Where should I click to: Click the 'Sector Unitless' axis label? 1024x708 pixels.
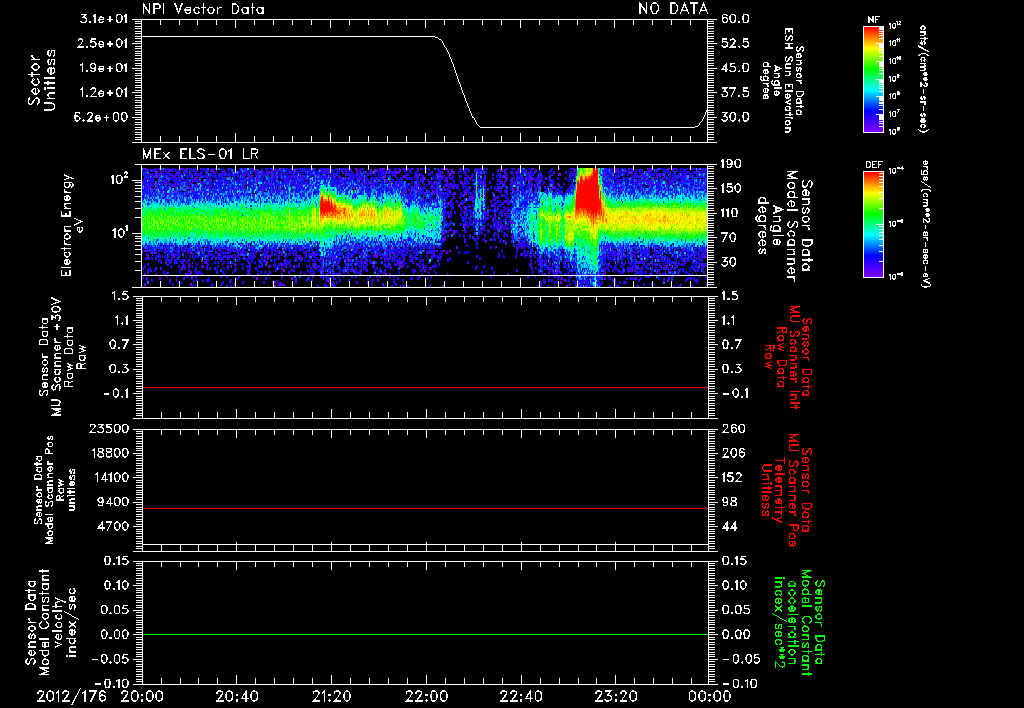(x=42, y=80)
